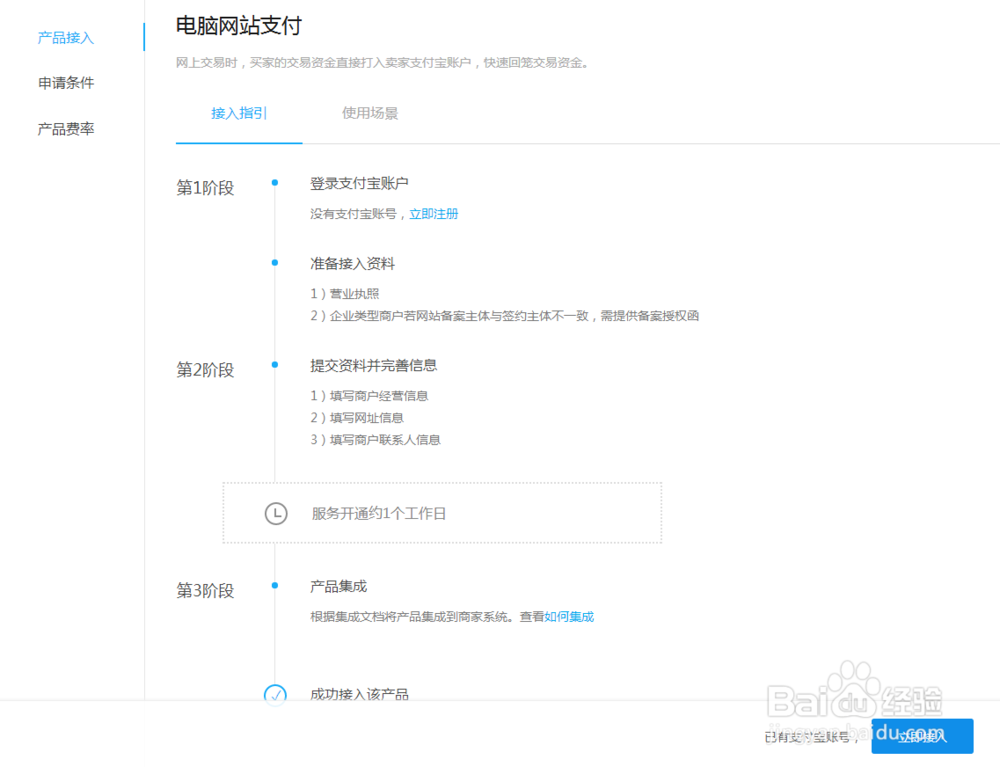Click the 立即注册 registration link
The height and width of the screenshot is (767, 1000).
coord(434,213)
